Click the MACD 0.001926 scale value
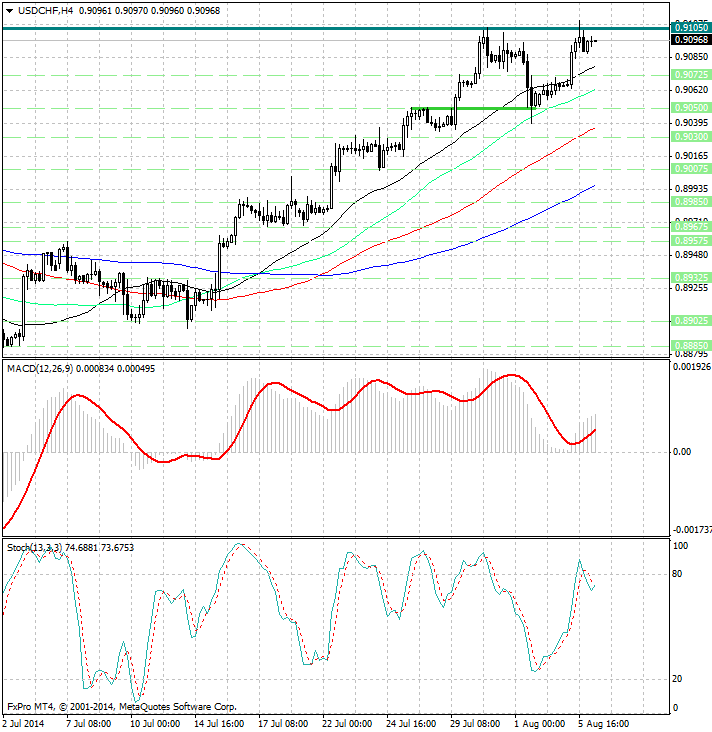This screenshot has width=712, height=732. (x=691, y=367)
